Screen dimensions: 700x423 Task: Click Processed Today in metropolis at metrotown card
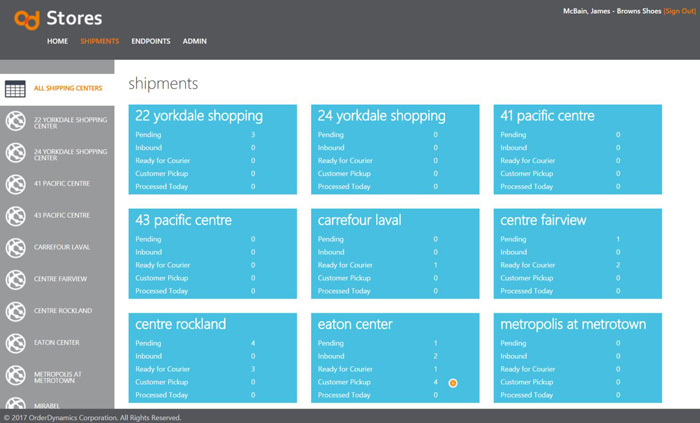point(560,395)
